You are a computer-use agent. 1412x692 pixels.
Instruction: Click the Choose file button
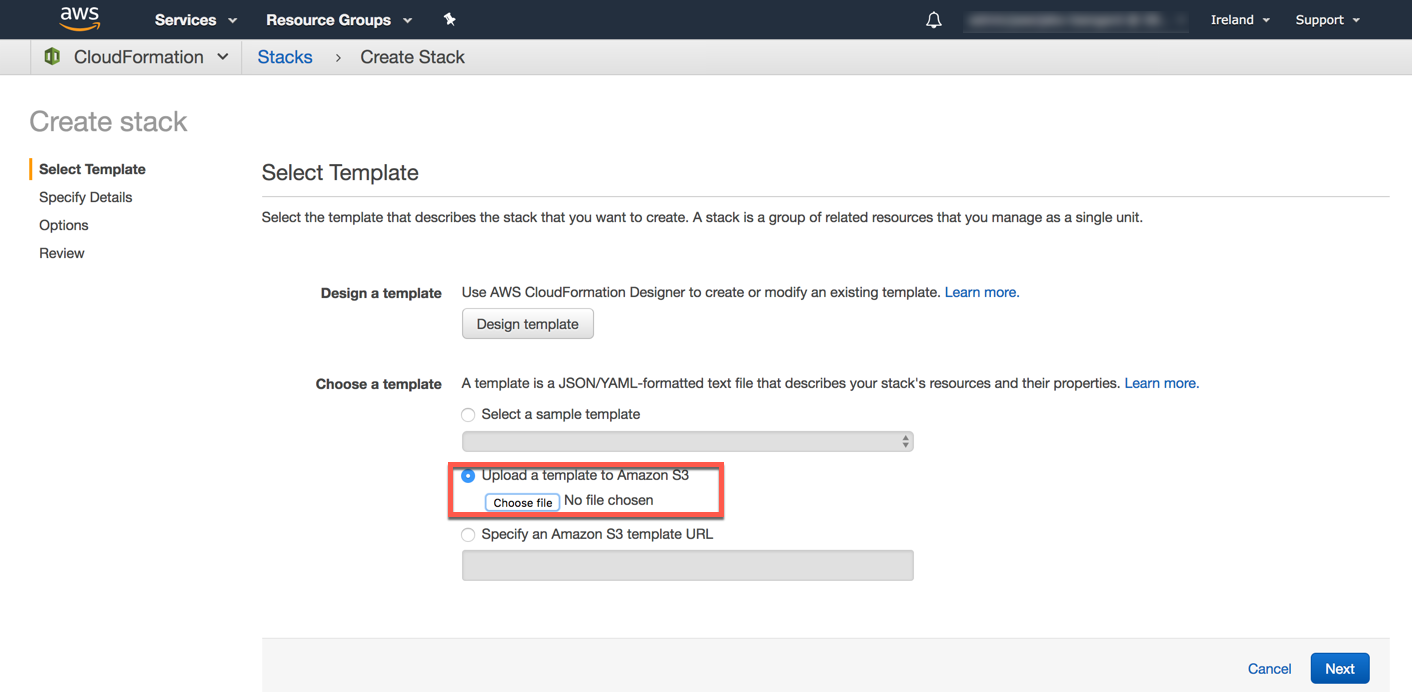point(522,502)
